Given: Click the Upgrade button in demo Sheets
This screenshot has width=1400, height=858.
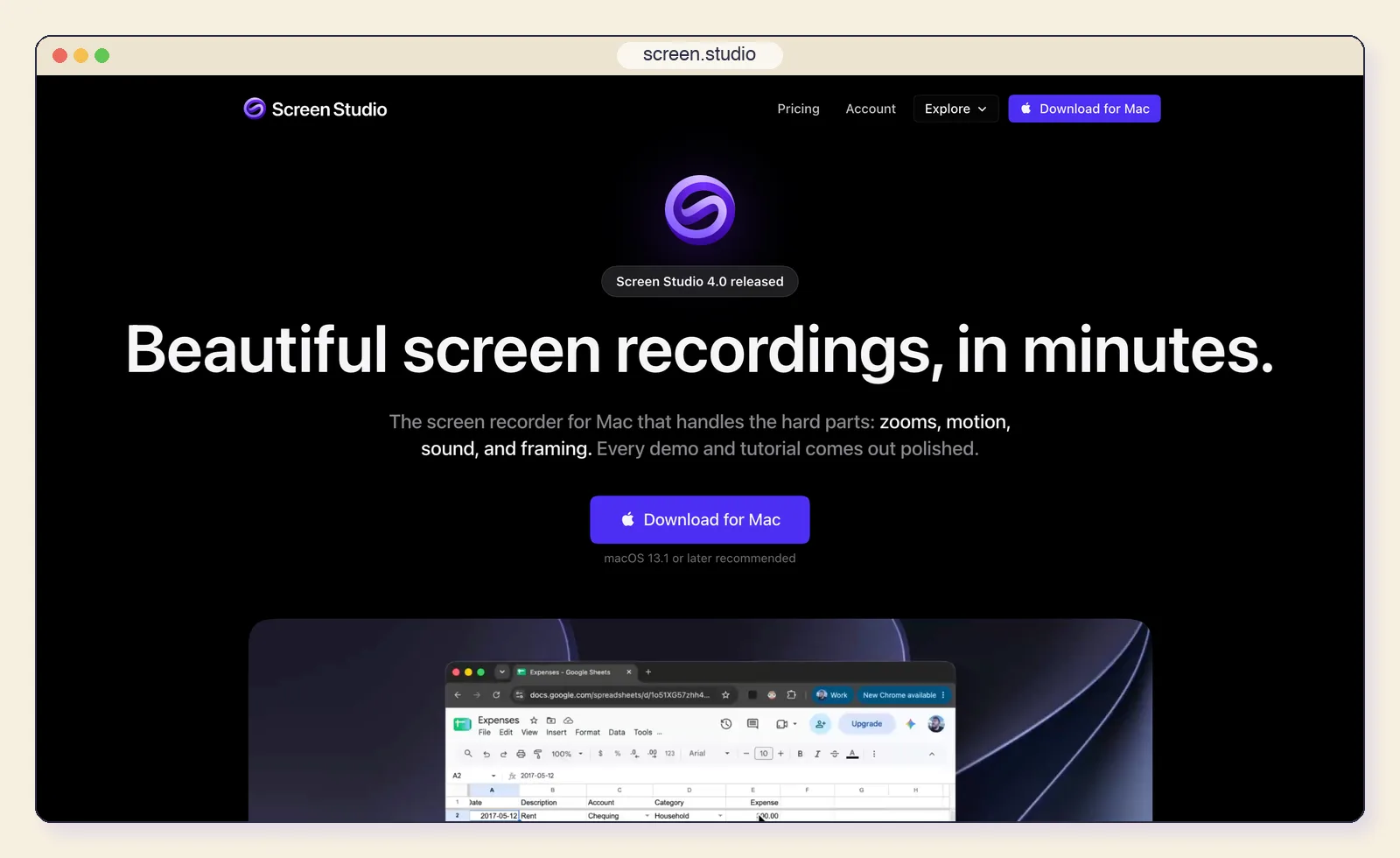Looking at the screenshot, I should coord(867,724).
